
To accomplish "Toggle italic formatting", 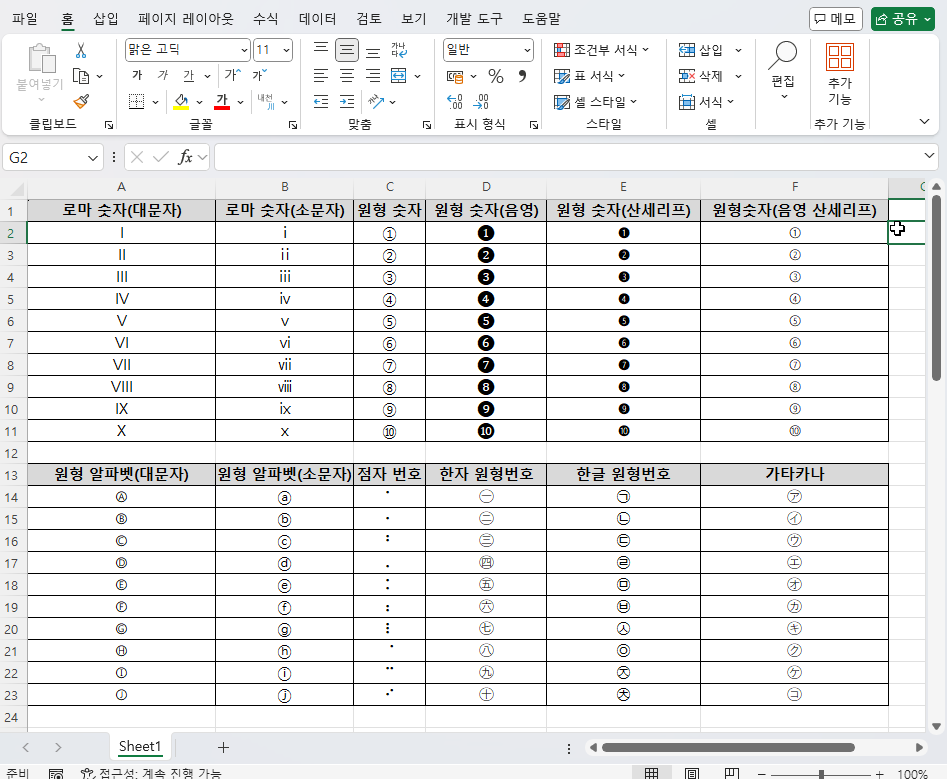I will pyautogui.click(x=161, y=74).
